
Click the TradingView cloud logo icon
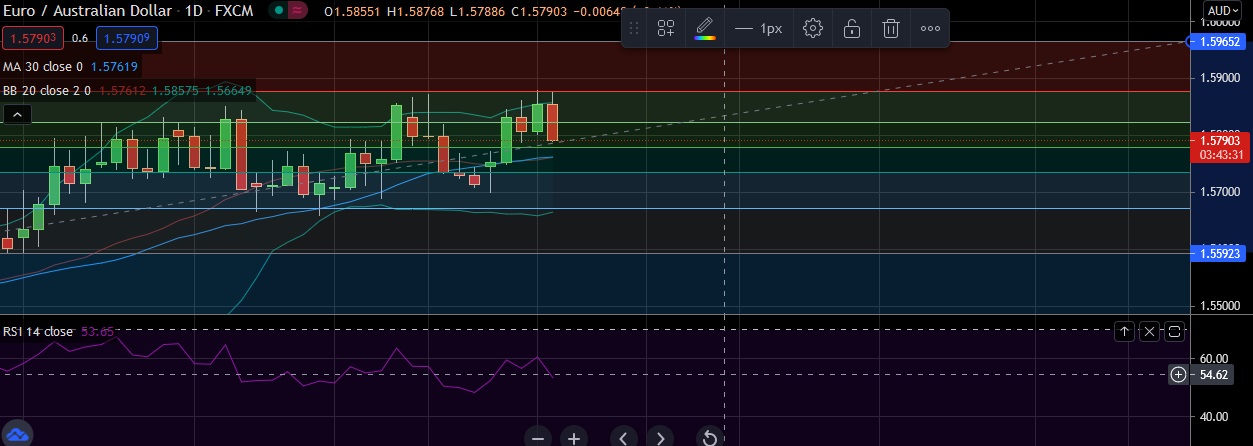point(17,434)
